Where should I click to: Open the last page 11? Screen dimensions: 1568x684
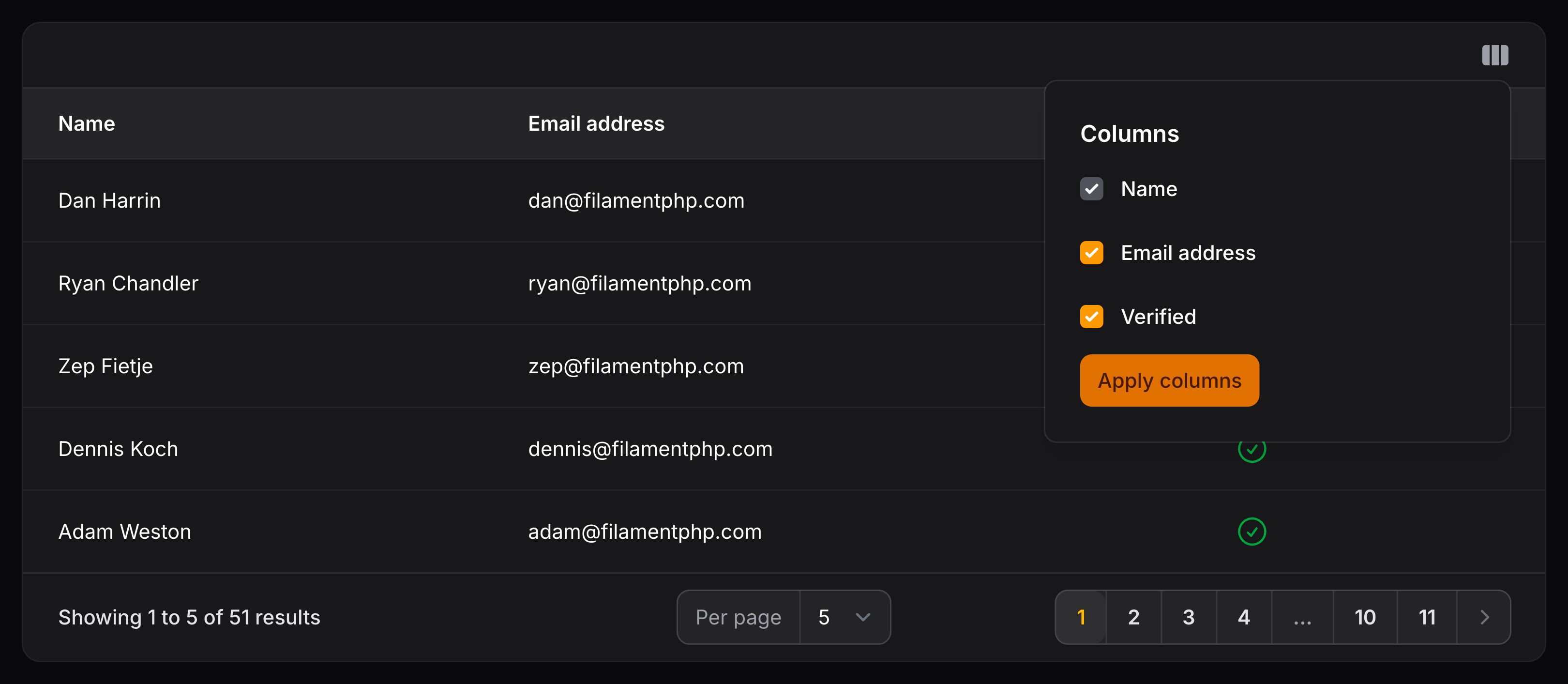[x=1427, y=617]
